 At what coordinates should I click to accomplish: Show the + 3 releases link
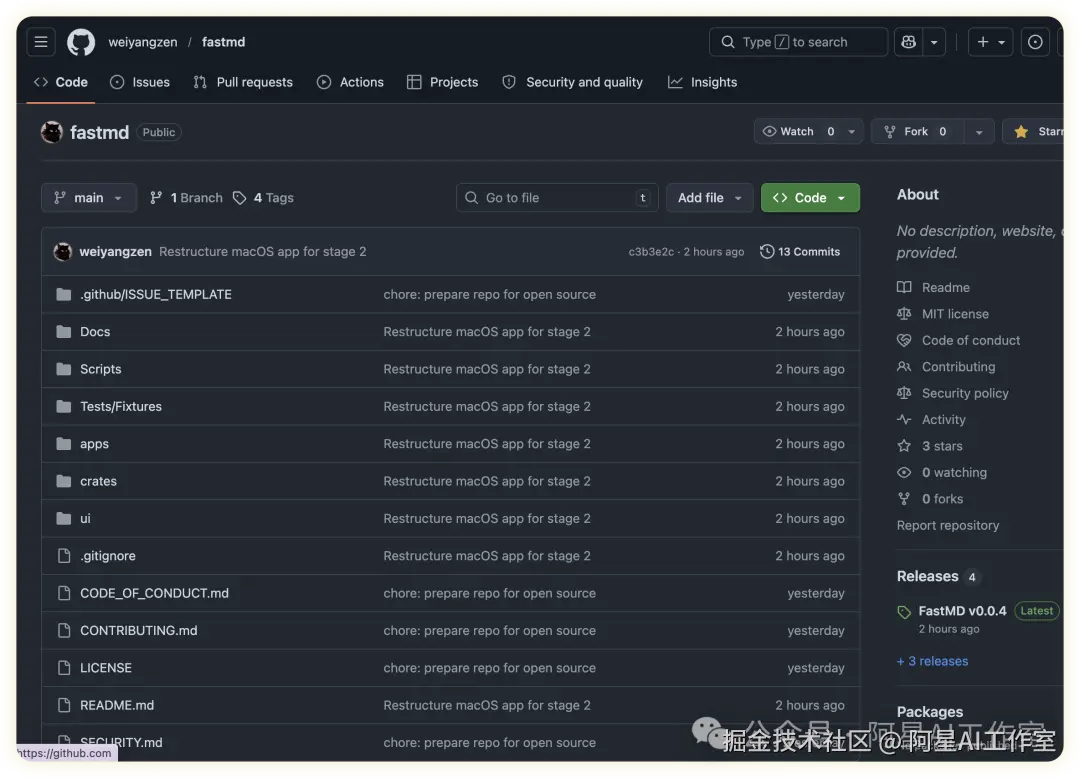[x=933, y=662]
